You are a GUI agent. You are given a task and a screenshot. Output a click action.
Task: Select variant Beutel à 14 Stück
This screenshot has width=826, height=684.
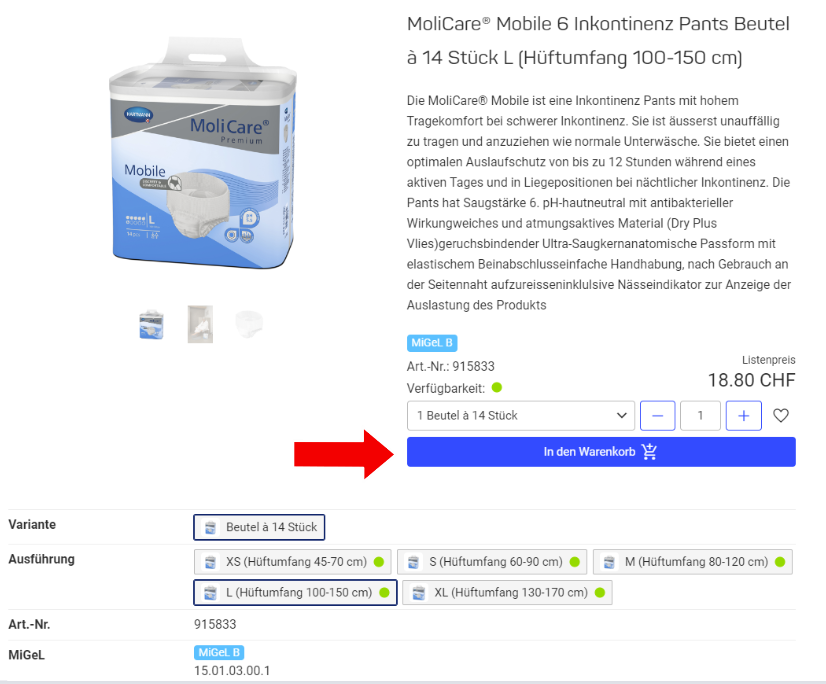(x=259, y=527)
